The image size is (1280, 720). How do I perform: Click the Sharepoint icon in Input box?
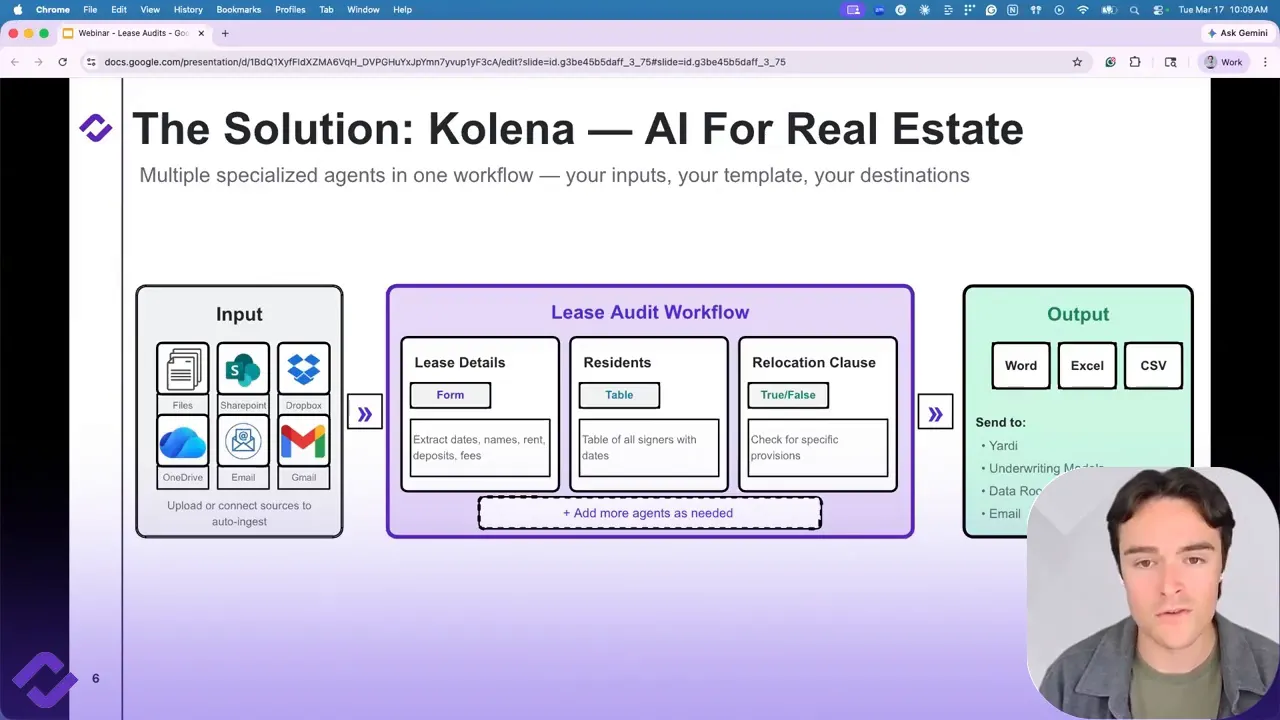(243, 369)
